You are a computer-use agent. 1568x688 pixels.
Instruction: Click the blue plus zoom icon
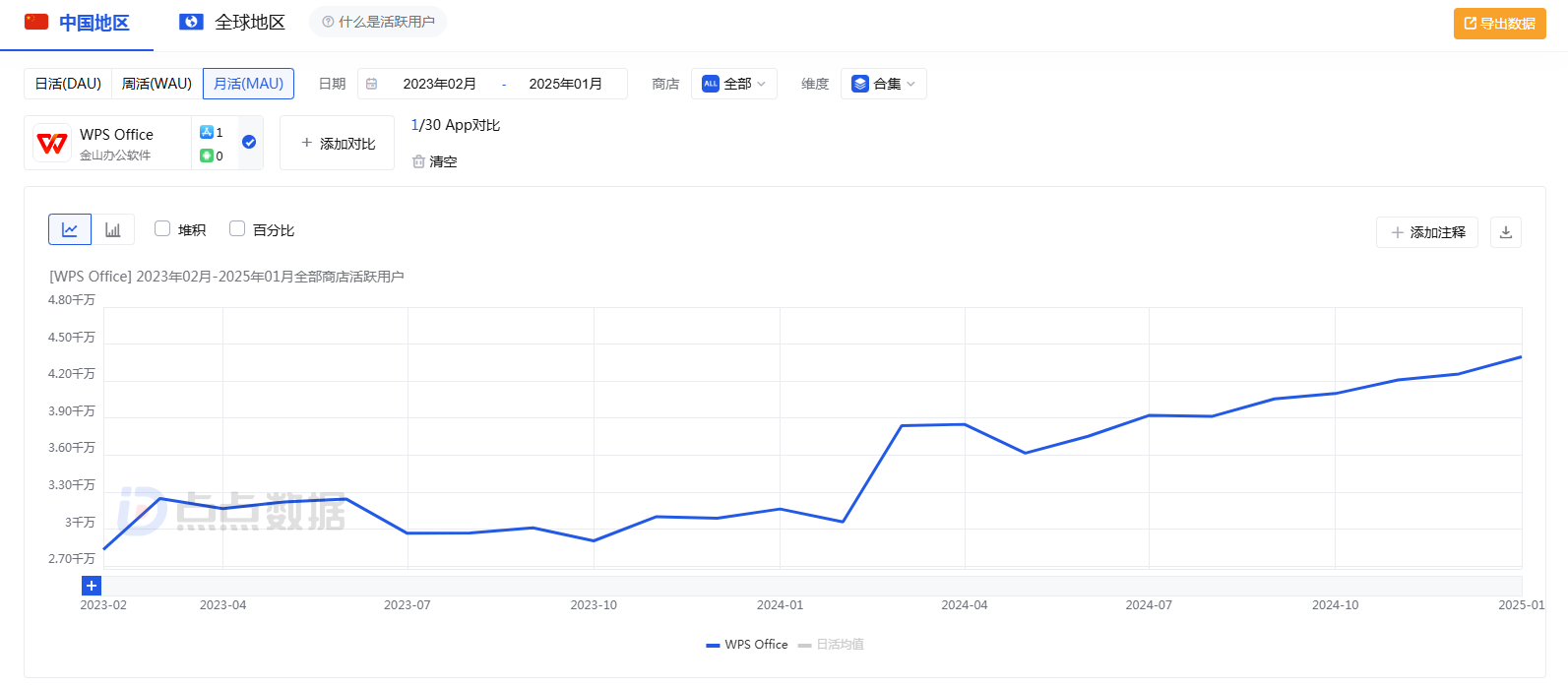(x=92, y=586)
